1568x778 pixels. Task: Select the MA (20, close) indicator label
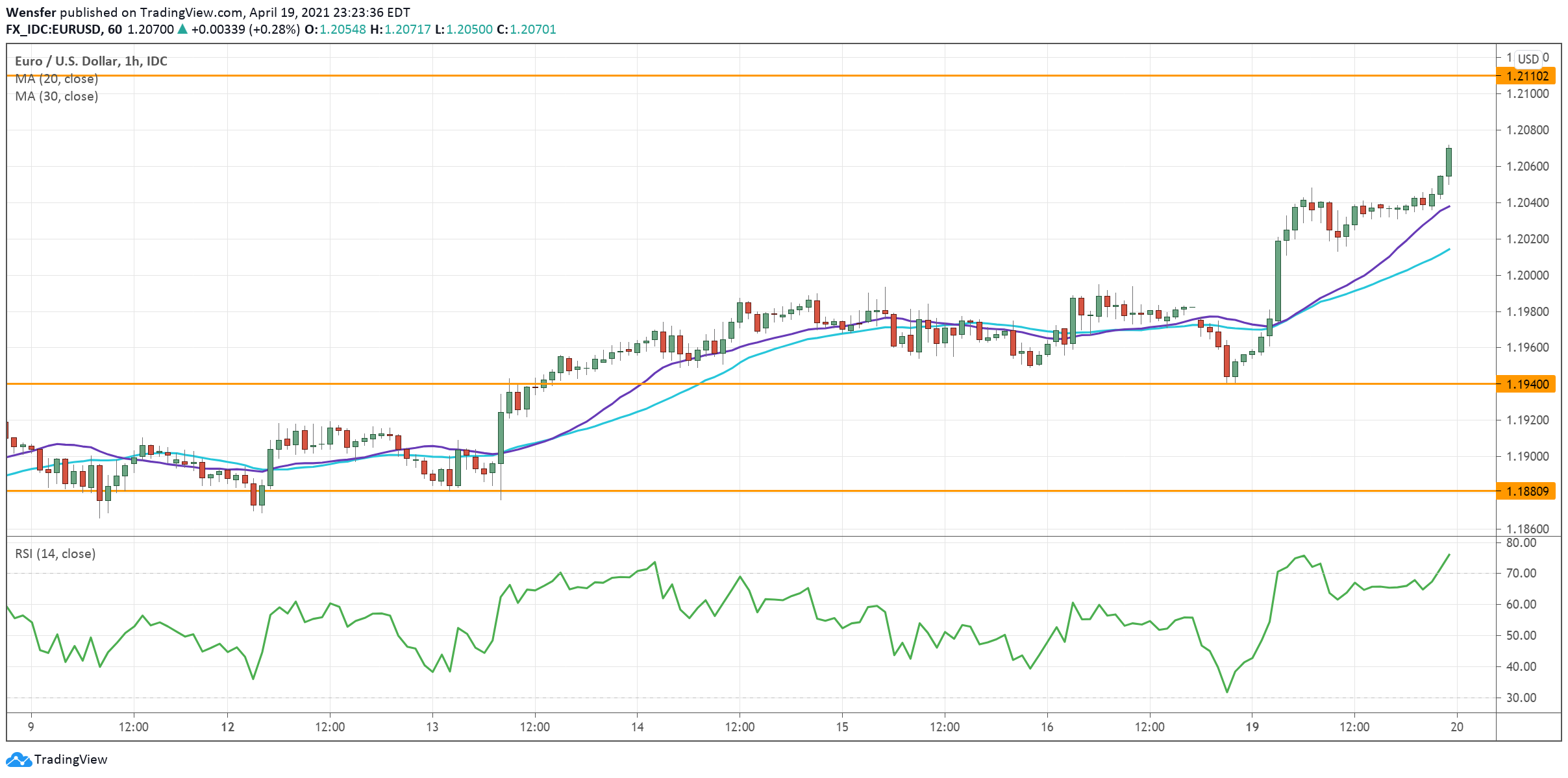pos(56,79)
